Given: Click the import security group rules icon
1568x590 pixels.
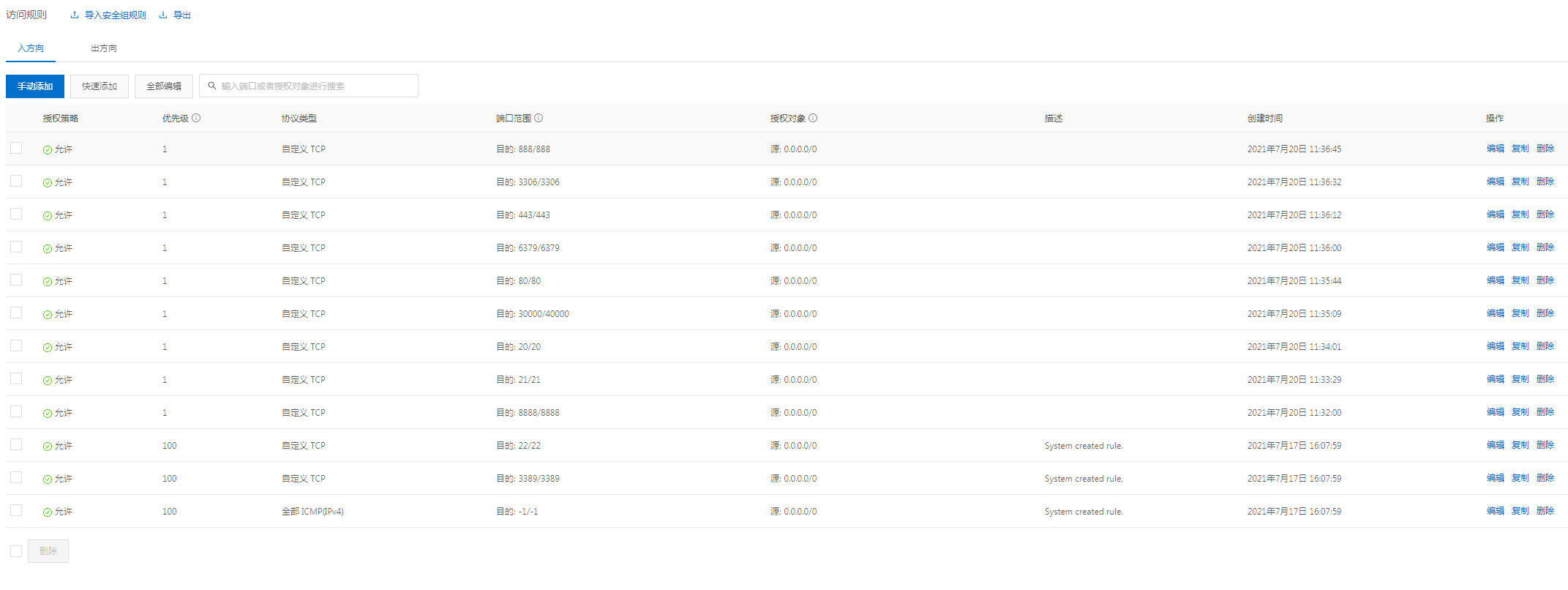Looking at the screenshot, I should [75, 15].
